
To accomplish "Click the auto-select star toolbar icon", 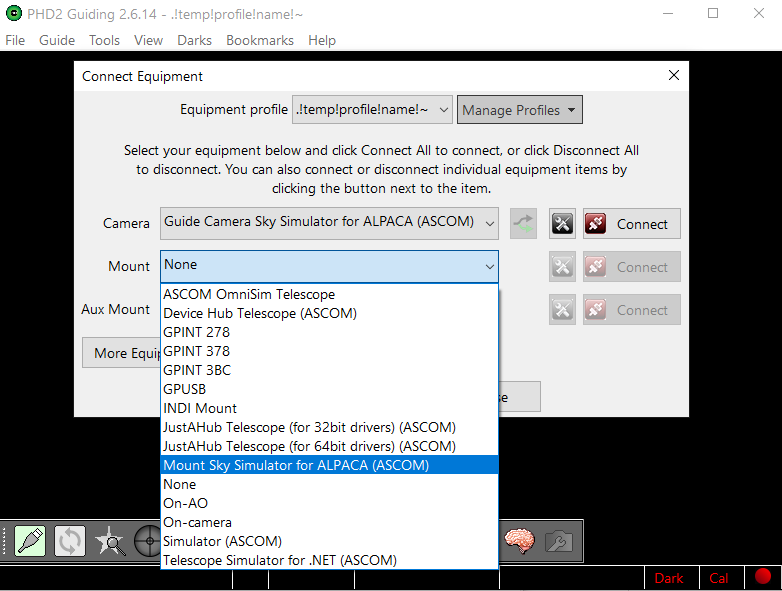I will pos(109,541).
